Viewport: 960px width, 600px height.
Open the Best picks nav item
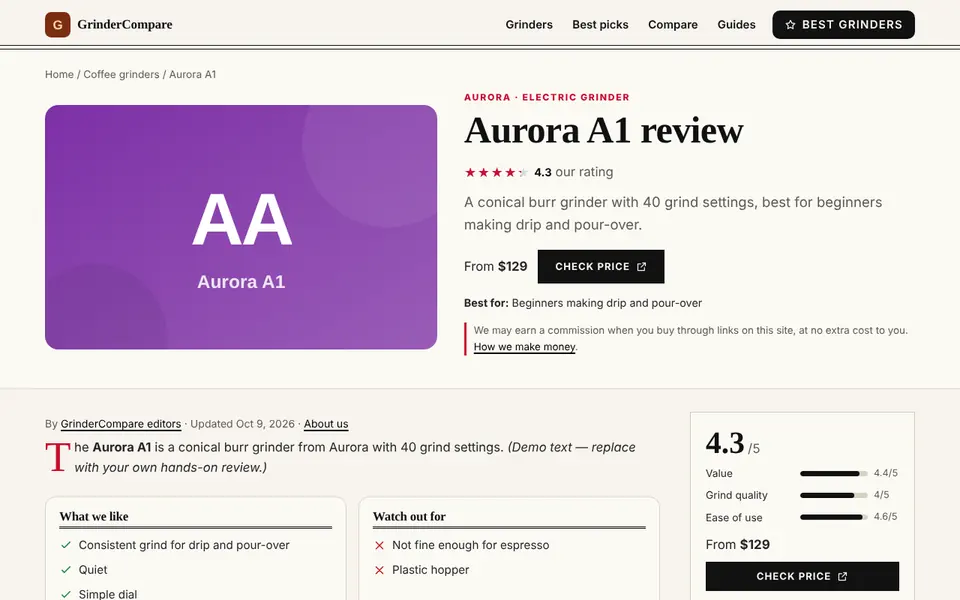point(600,24)
